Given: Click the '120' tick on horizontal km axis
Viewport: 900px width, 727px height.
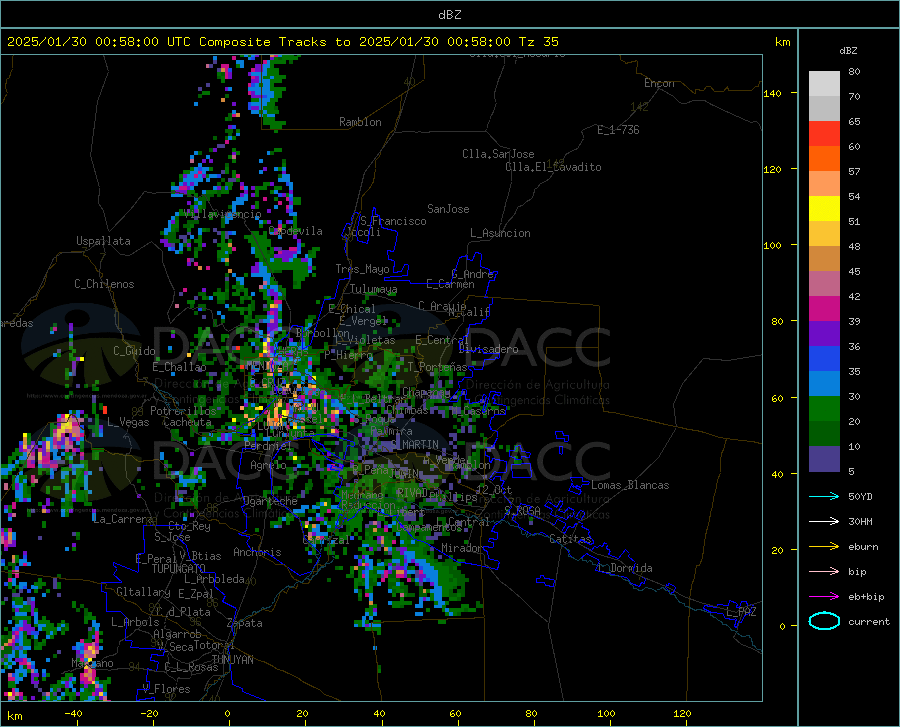Looking at the screenshot, I should [682, 714].
